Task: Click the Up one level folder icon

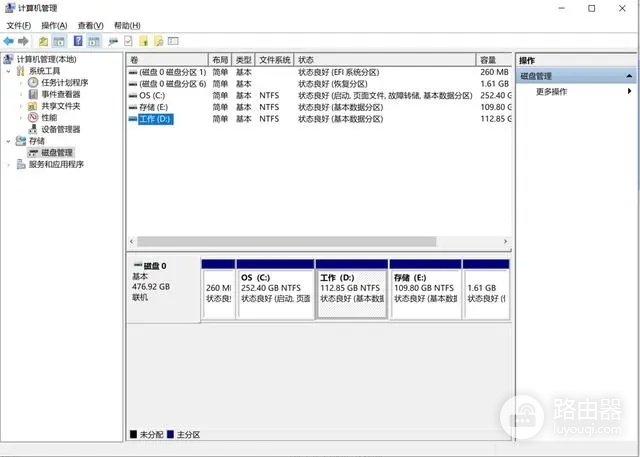Action: pyautogui.click(x=43, y=41)
